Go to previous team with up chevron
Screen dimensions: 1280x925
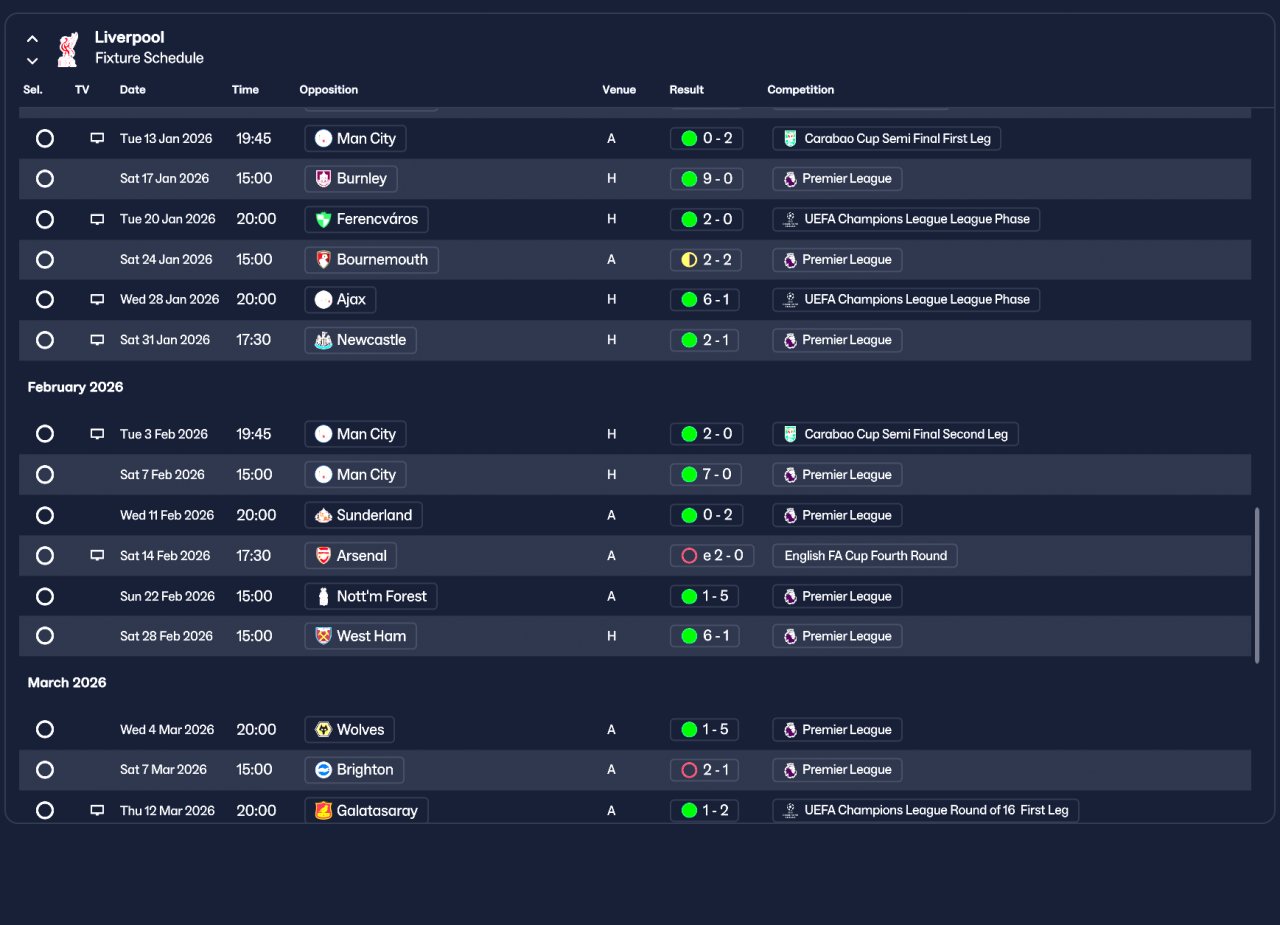(32, 39)
